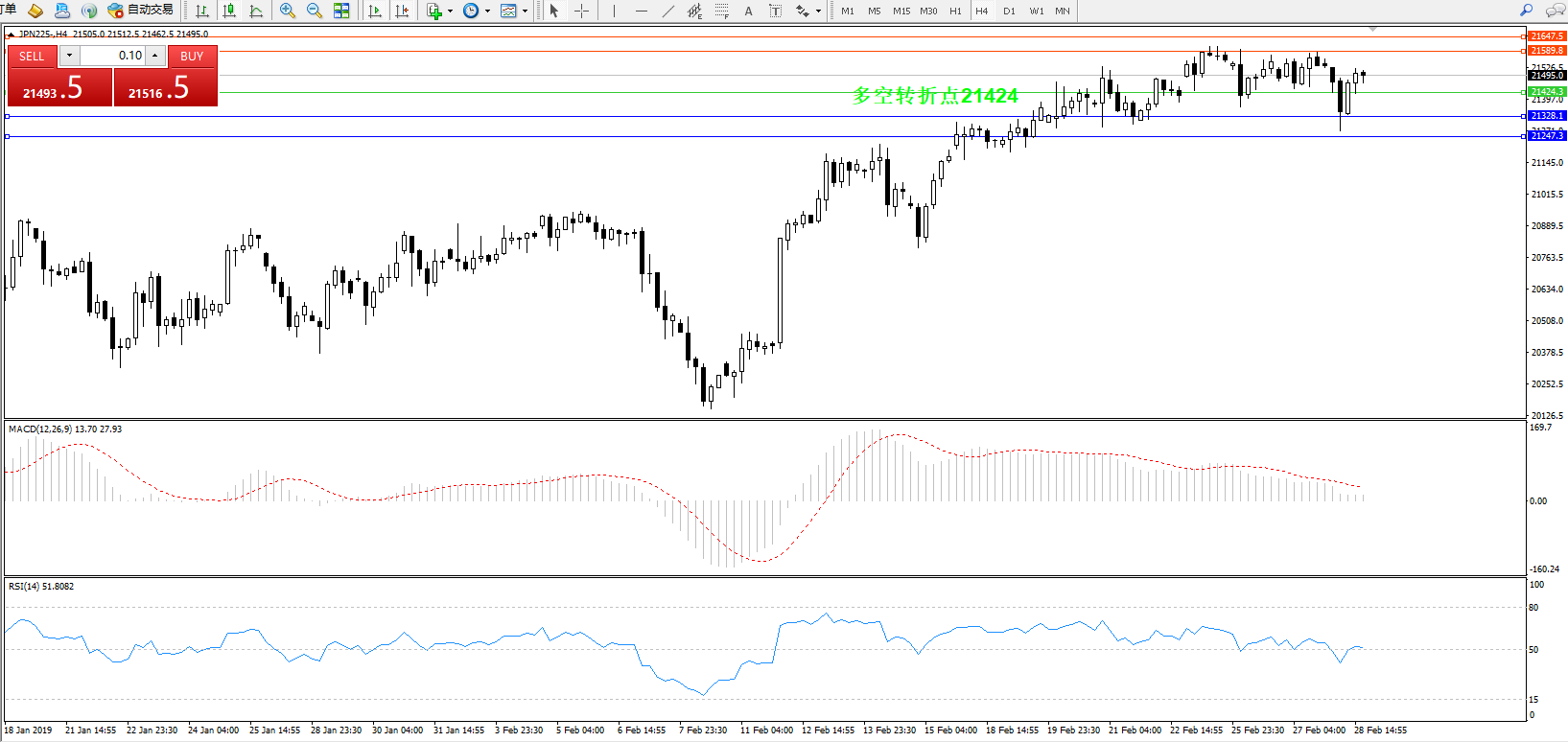Open the tile windows layout icon
Viewport: 1568px width, 742px height.
click(x=341, y=11)
